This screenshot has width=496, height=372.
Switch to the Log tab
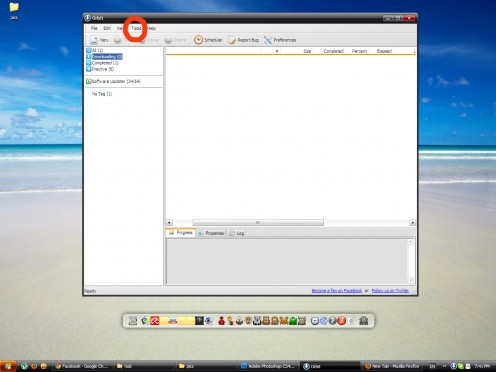[x=237, y=233]
